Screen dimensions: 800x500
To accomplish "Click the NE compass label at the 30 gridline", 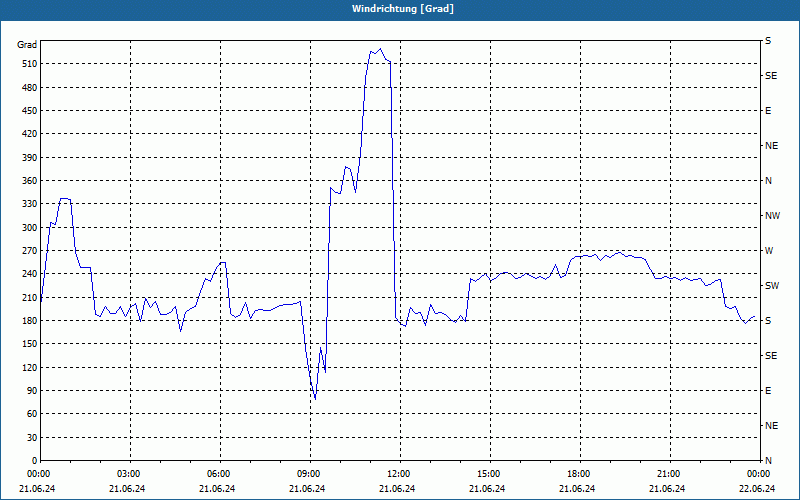I will pyautogui.click(x=771, y=426).
